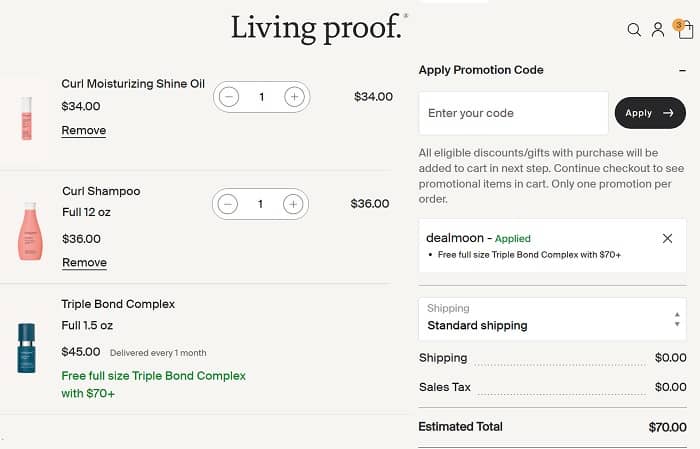Screen dimensions: 700x449
Task: Increase Curl Moisturizing Shine Oil quantity
Action: 294,97
